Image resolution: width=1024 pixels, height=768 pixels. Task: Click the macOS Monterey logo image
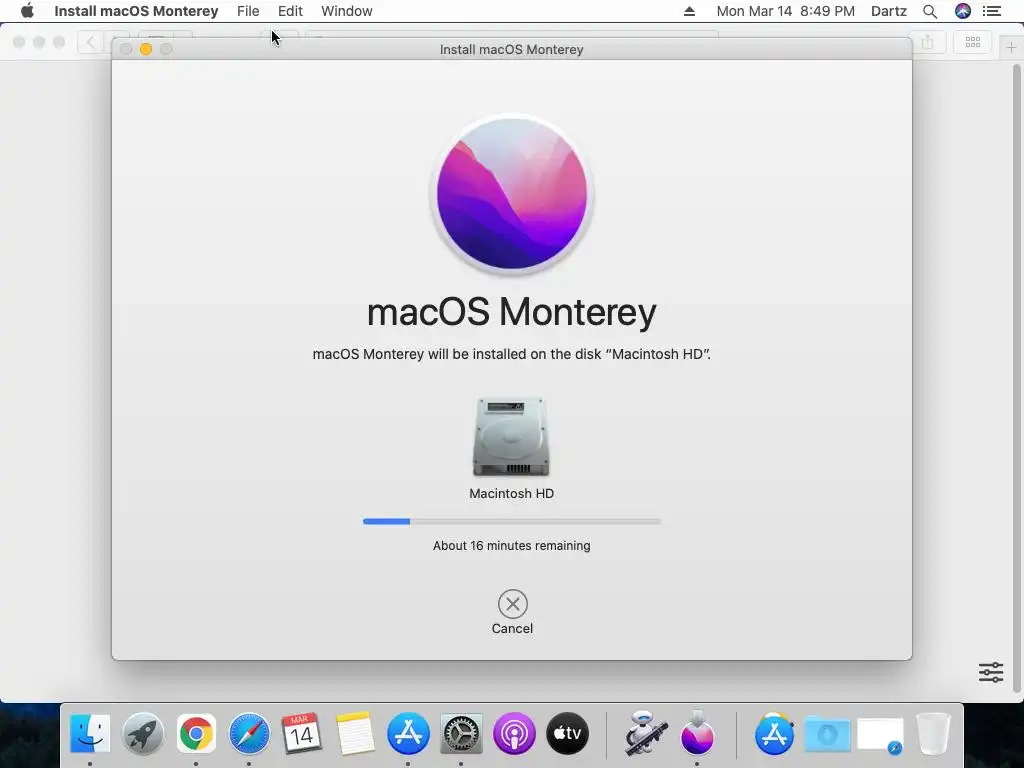click(x=511, y=194)
